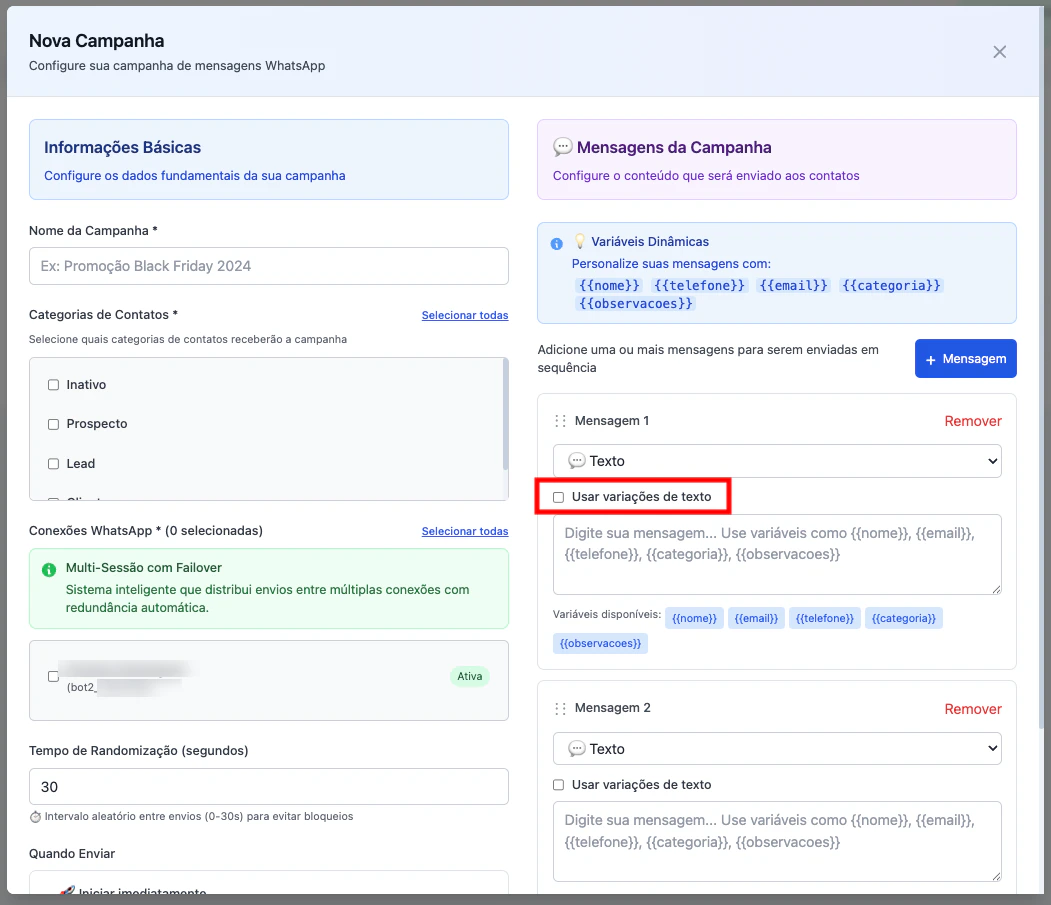Image resolution: width=1051 pixels, height=905 pixels.
Task: Insert {{nome}} chip under Mensagem 1
Action: pyautogui.click(x=694, y=618)
